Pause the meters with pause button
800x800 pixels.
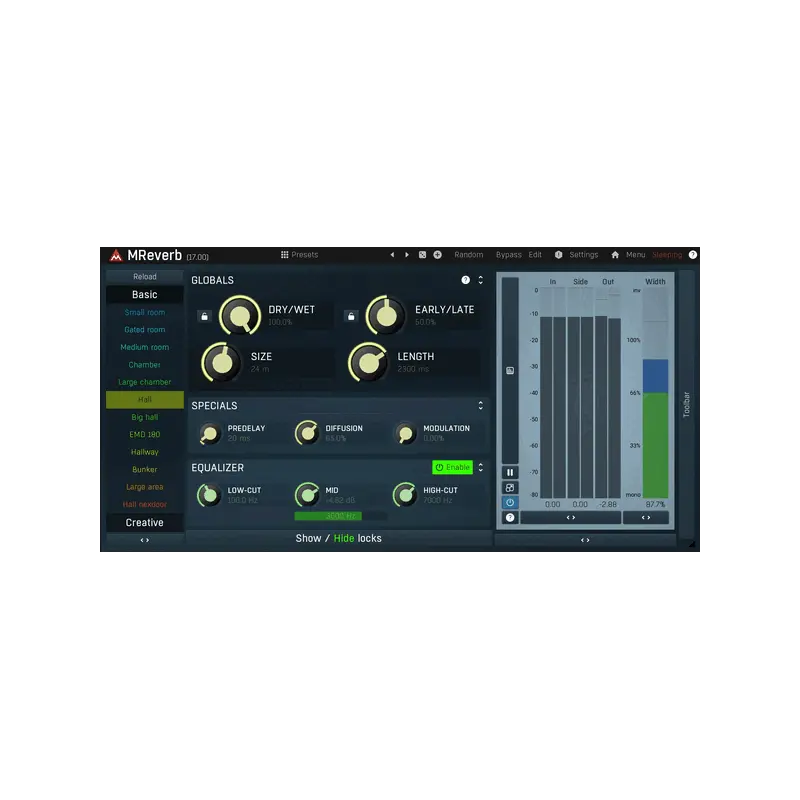[510, 472]
